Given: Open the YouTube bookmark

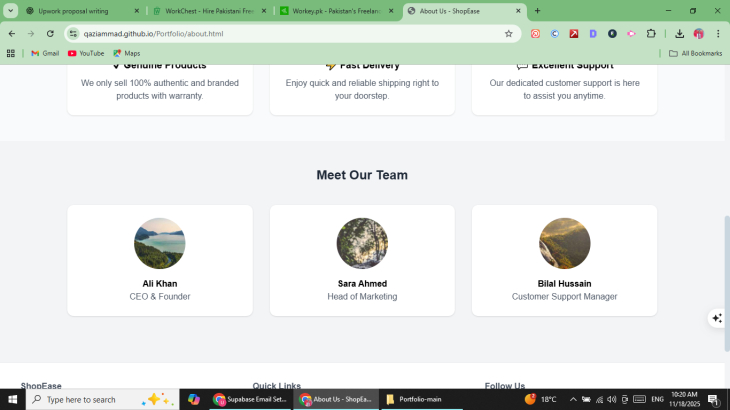Looking at the screenshot, I should (x=86, y=53).
